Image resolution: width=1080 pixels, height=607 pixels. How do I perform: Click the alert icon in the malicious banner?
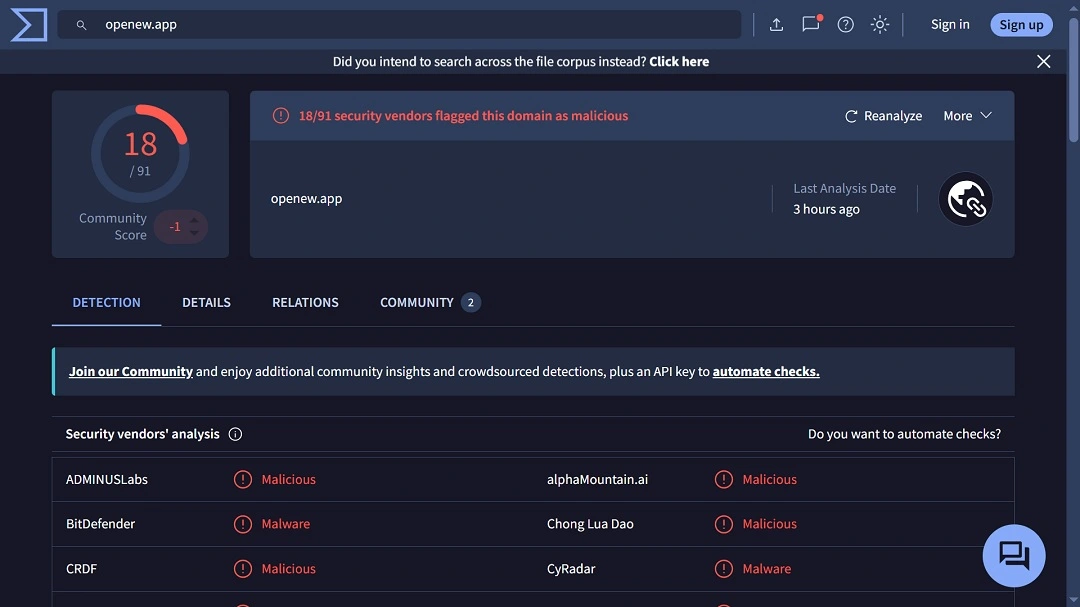click(280, 116)
